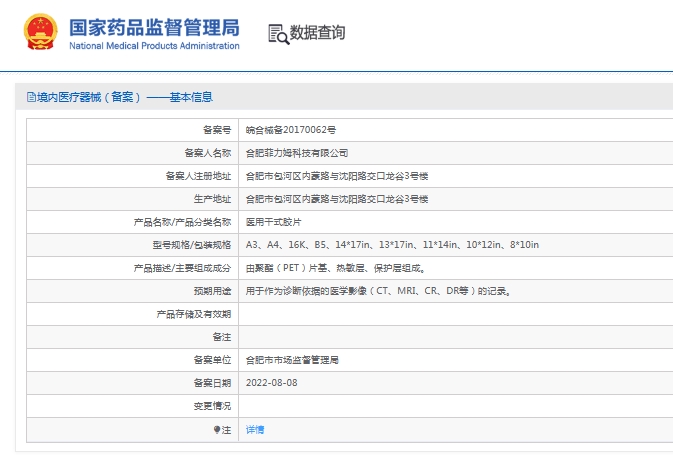Open the 数据查询 heading text
This screenshot has height=455, width=673.
(317, 33)
